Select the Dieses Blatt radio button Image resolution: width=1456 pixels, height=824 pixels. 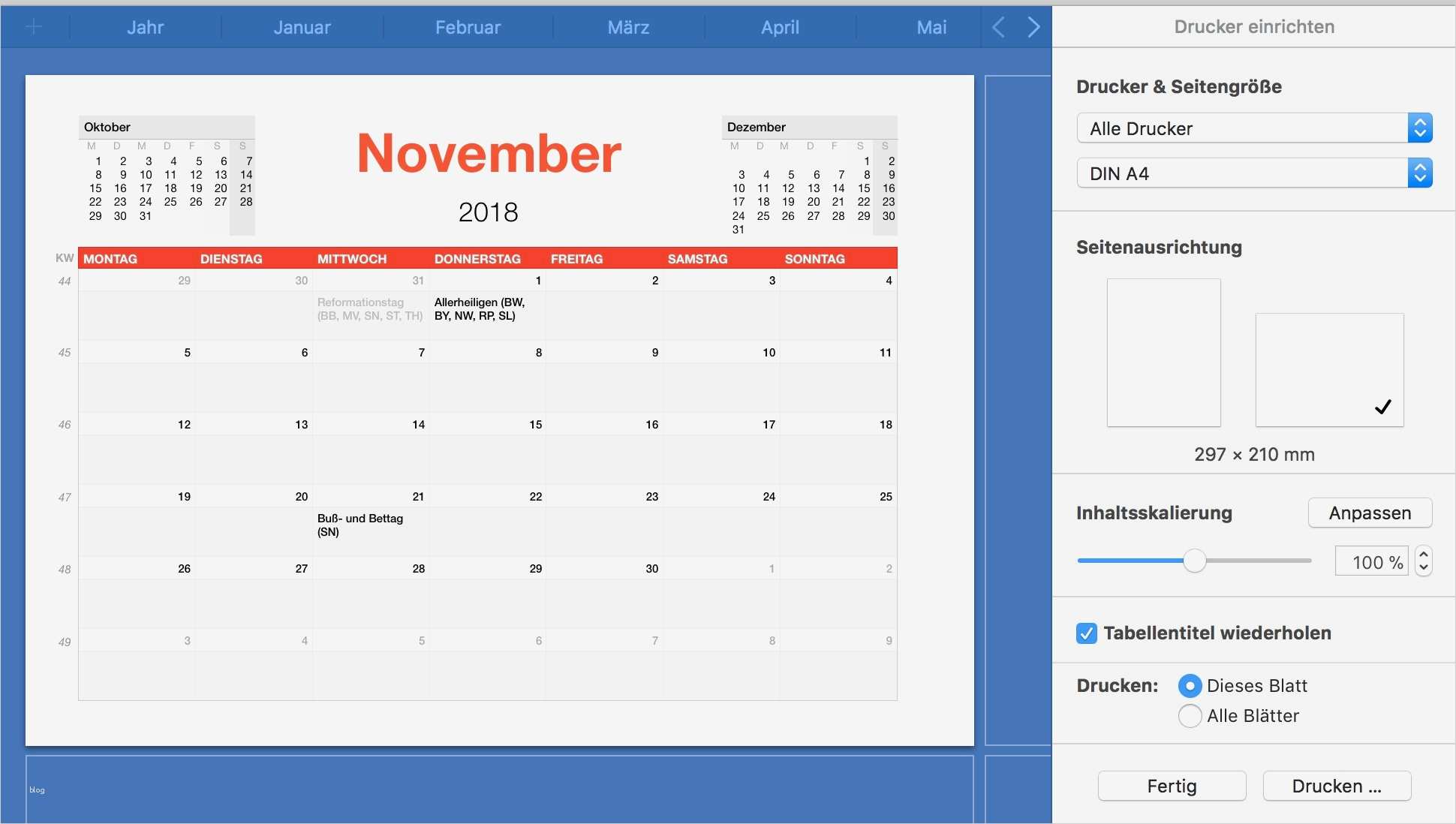[1190, 685]
